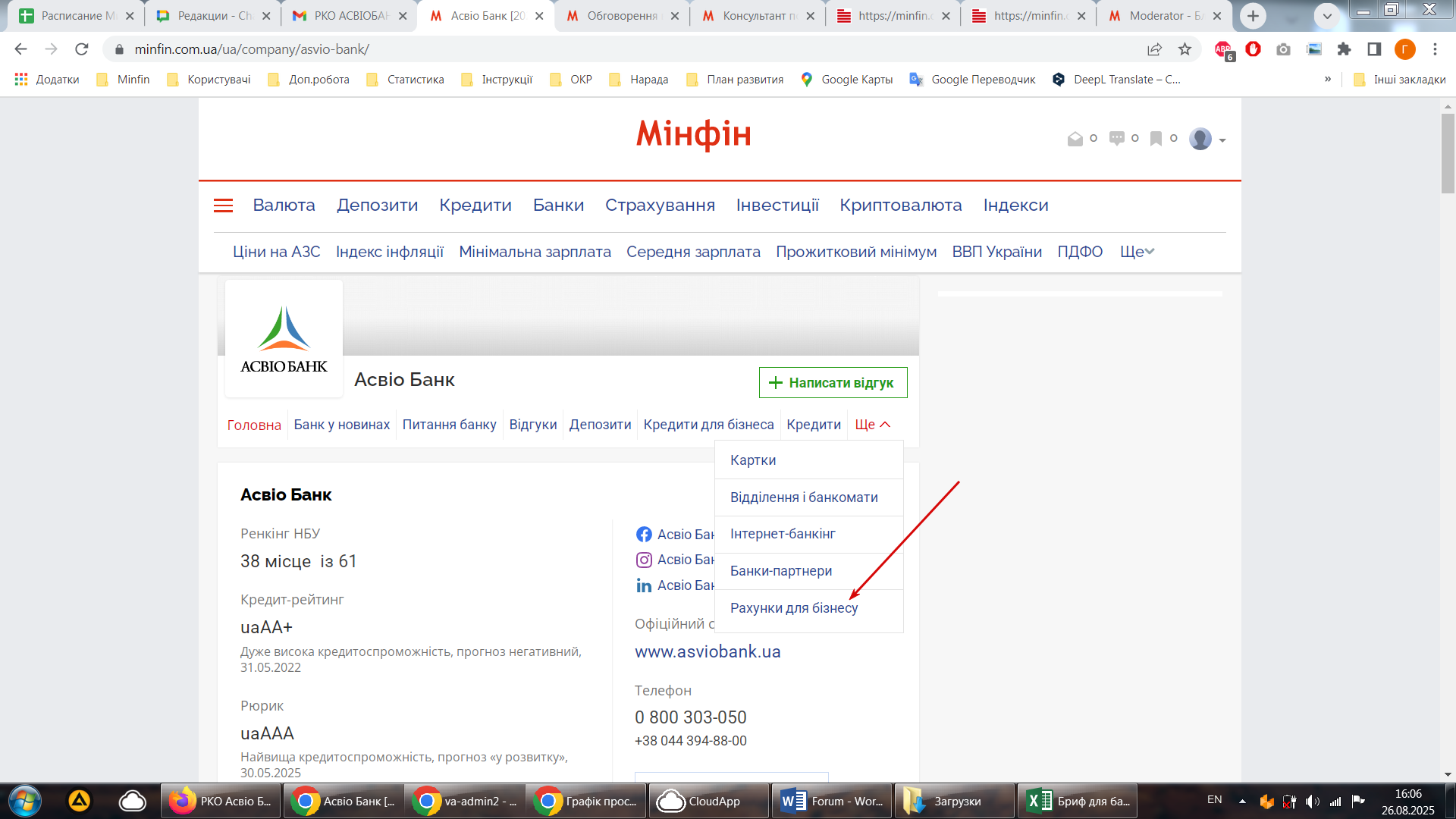The image size is (1456, 819).
Task: Open the Extensions puzzle piece icon
Action: (x=1344, y=49)
